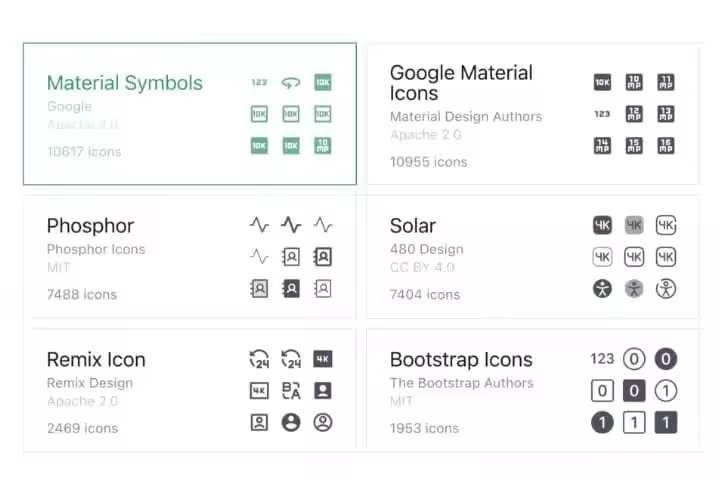
Task: Click the filled square 1 icon in Bootstrap
Action: pyautogui.click(x=666, y=423)
